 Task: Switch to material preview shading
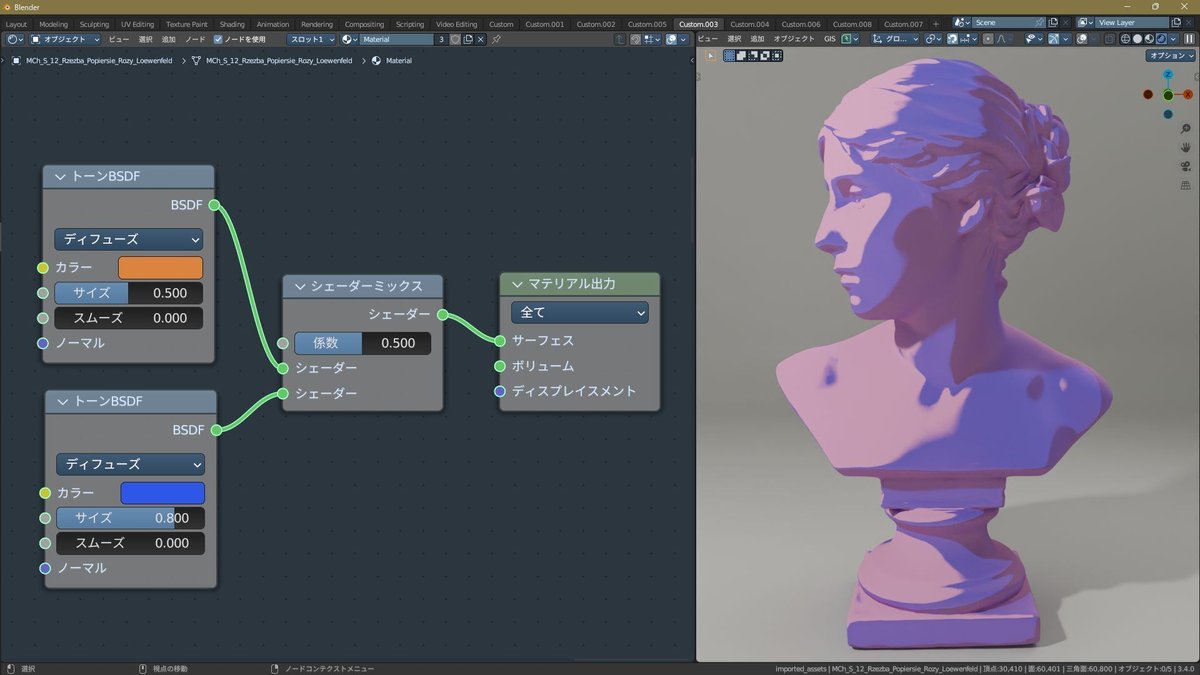[1149, 39]
